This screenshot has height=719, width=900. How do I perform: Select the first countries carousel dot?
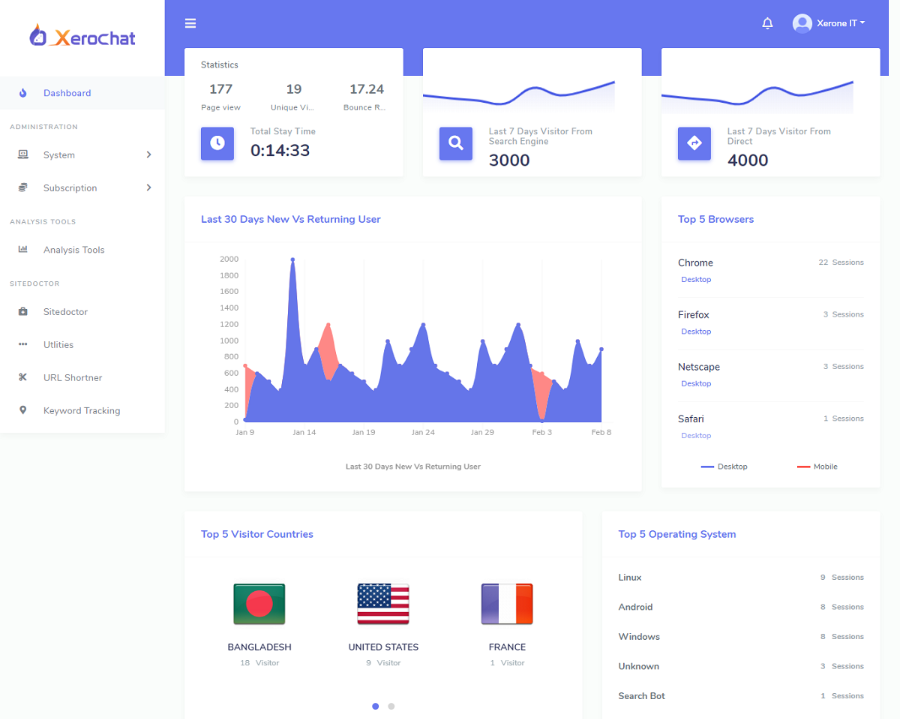[x=375, y=706]
